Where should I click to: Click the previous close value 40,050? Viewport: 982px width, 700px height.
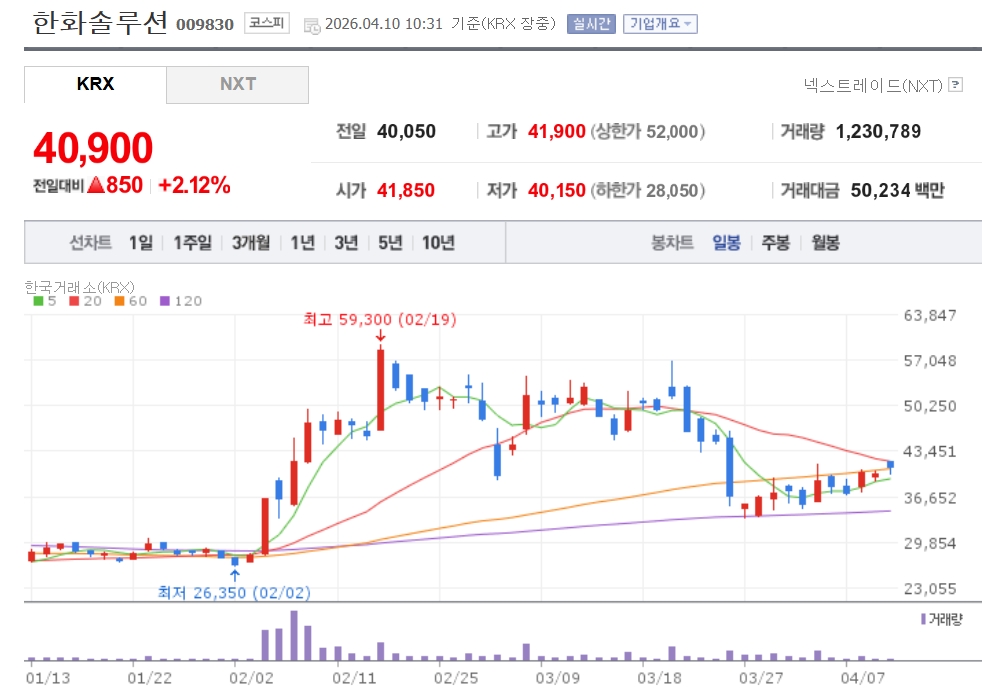(x=406, y=131)
